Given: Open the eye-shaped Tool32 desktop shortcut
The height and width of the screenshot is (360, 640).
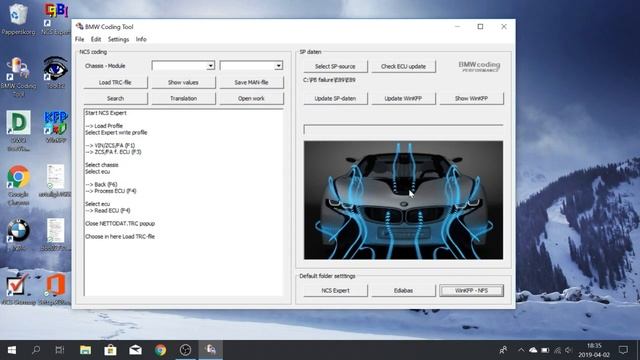Looking at the screenshot, I should pos(56,73).
